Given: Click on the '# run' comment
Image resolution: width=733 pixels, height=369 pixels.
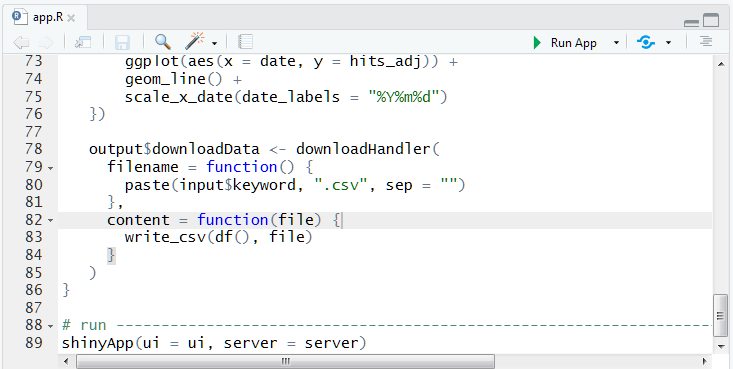Looking at the screenshot, I should pyautogui.click(x=84, y=325).
